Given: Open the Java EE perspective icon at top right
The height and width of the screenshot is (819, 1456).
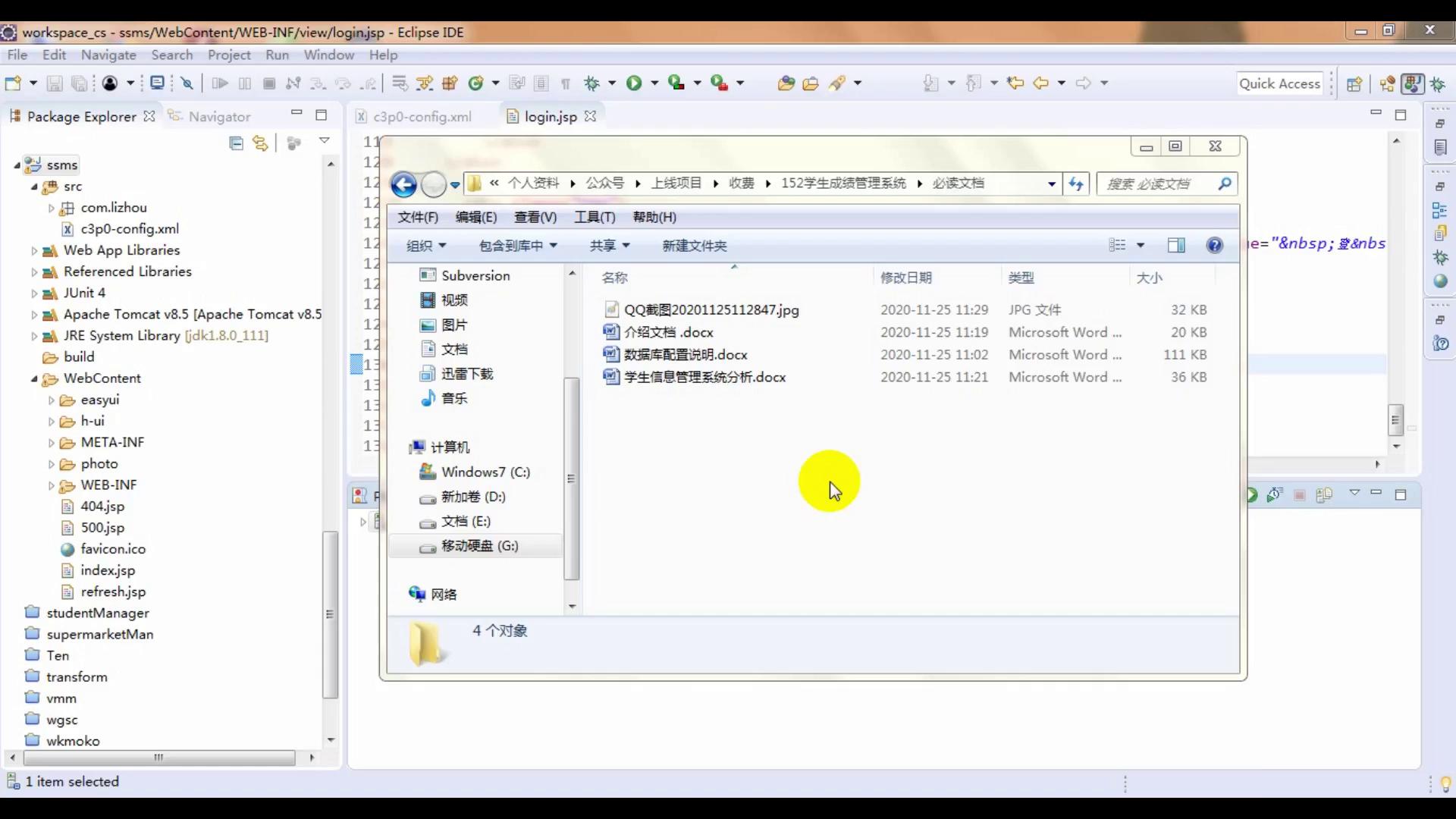Looking at the screenshot, I should pyautogui.click(x=1413, y=84).
